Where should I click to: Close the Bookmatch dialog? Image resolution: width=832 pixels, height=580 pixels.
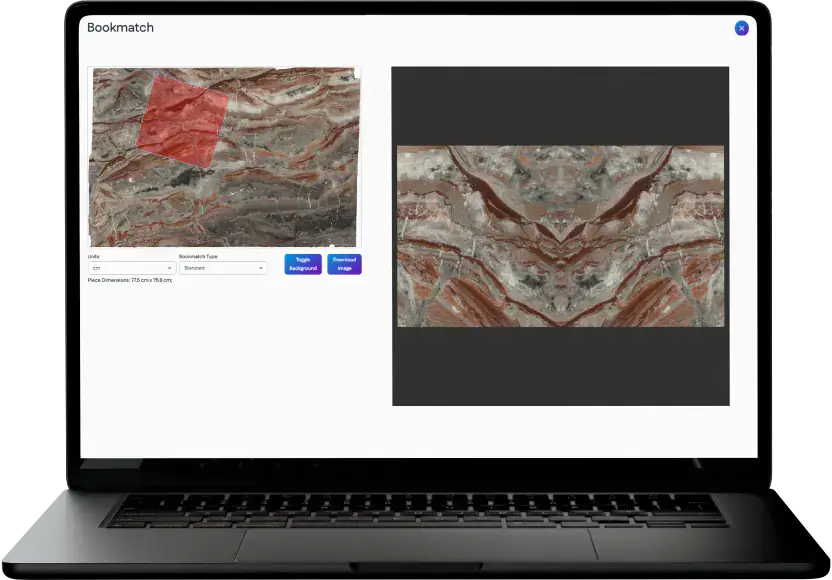pos(741,28)
